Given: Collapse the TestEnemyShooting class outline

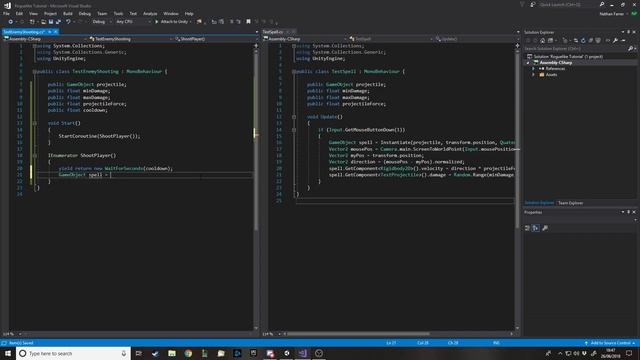Looking at the screenshot, I should (x=35, y=71).
